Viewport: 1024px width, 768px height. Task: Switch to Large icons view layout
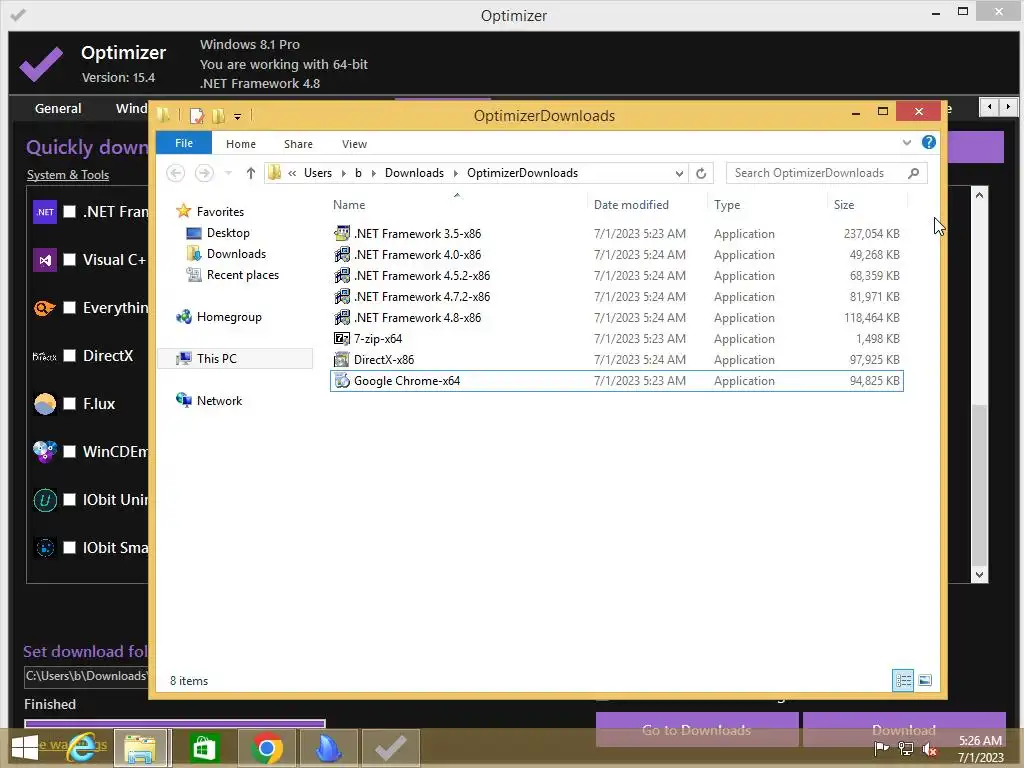[x=925, y=680]
